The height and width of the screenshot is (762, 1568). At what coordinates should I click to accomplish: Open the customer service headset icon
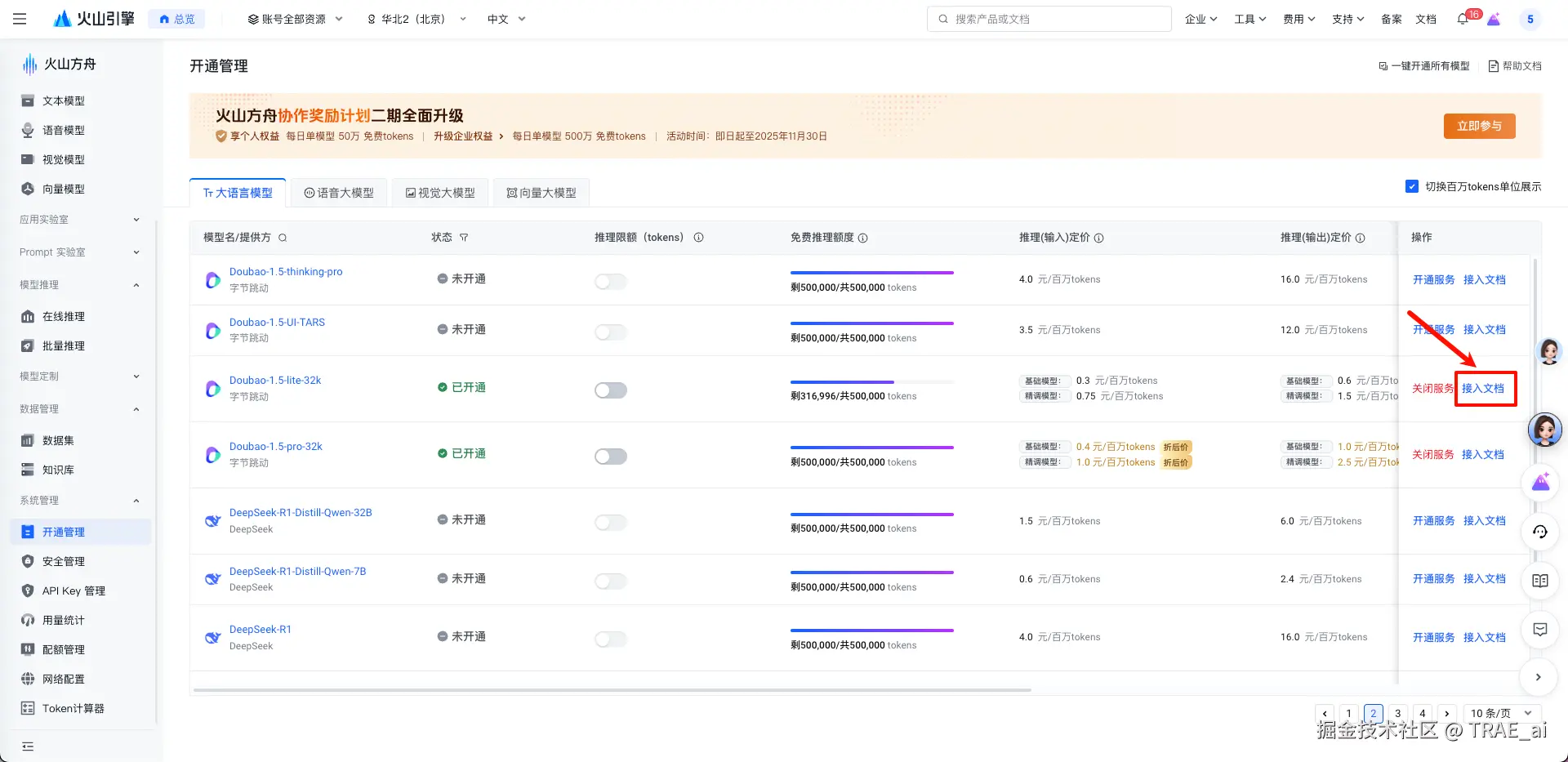coord(1540,532)
